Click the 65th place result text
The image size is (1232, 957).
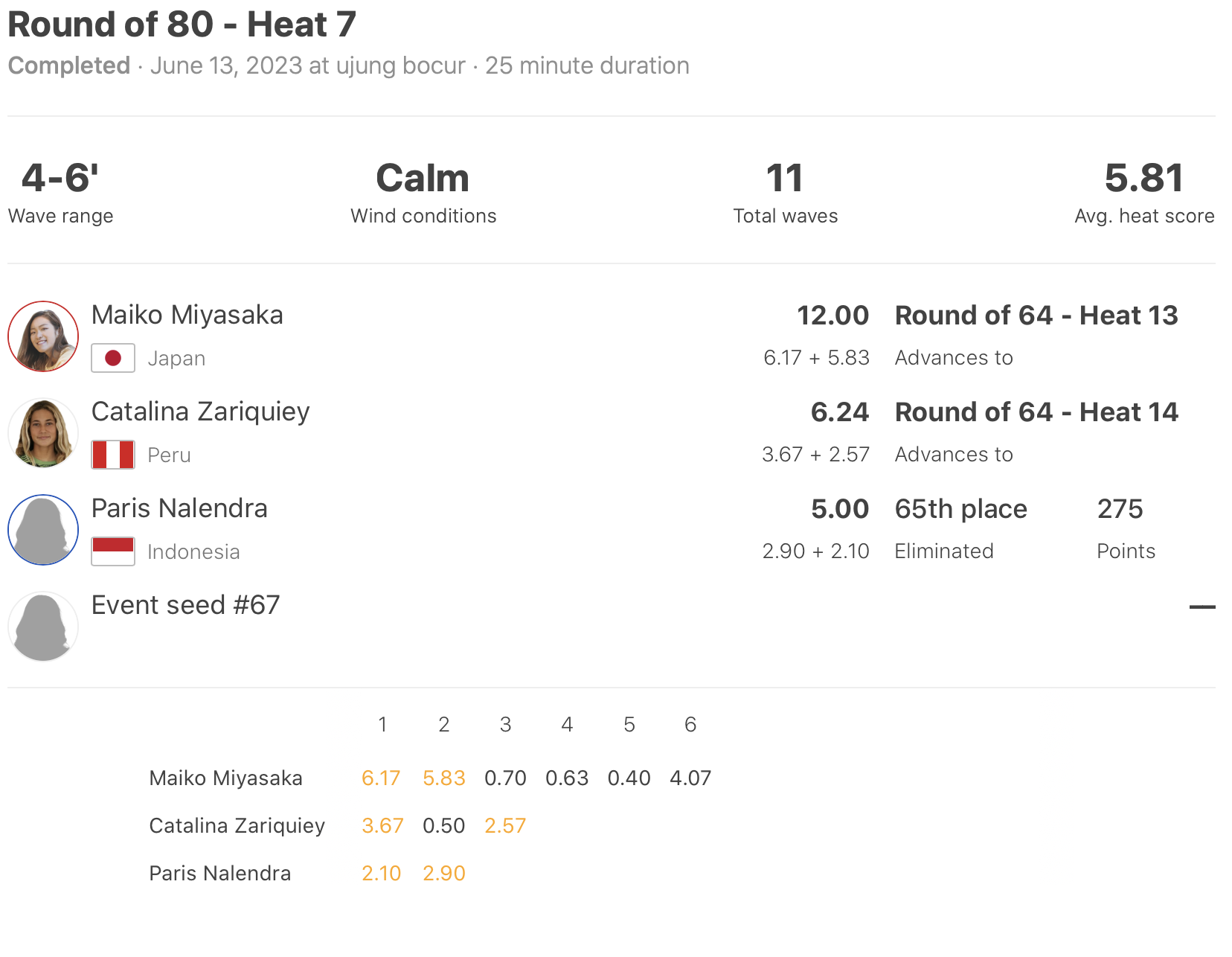[x=960, y=509]
